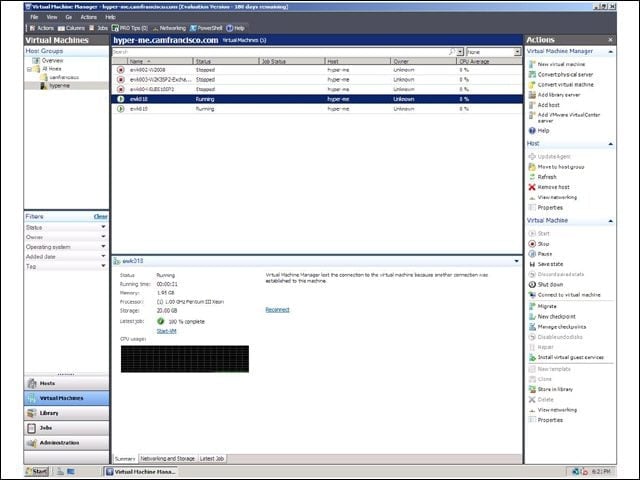This screenshot has height=480, width=640.
Task: Click the Convert physical server icon
Action: (532, 74)
